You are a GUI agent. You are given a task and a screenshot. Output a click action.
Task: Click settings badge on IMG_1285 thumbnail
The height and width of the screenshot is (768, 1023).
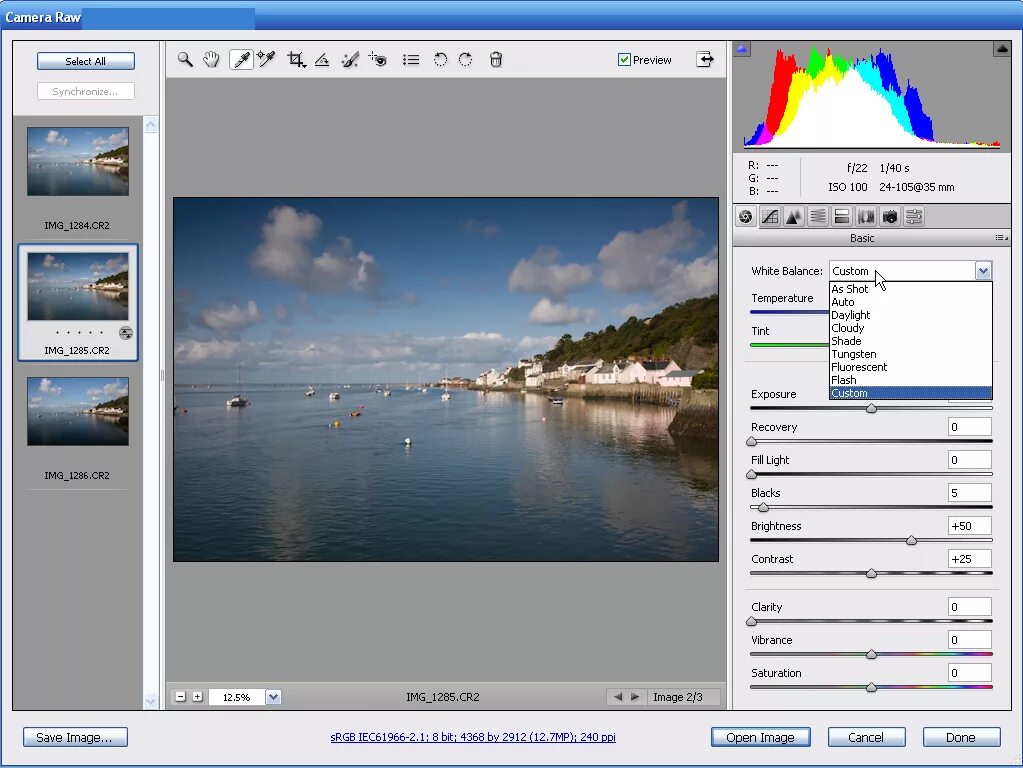coord(126,333)
